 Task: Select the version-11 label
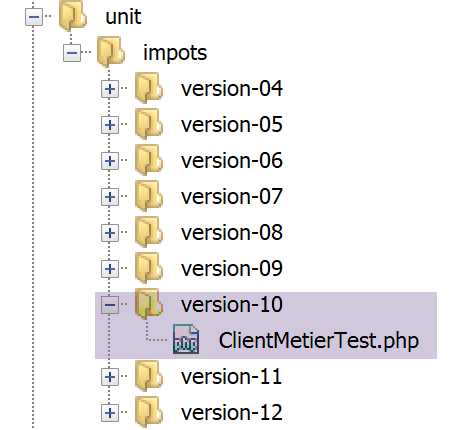(x=232, y=376)
